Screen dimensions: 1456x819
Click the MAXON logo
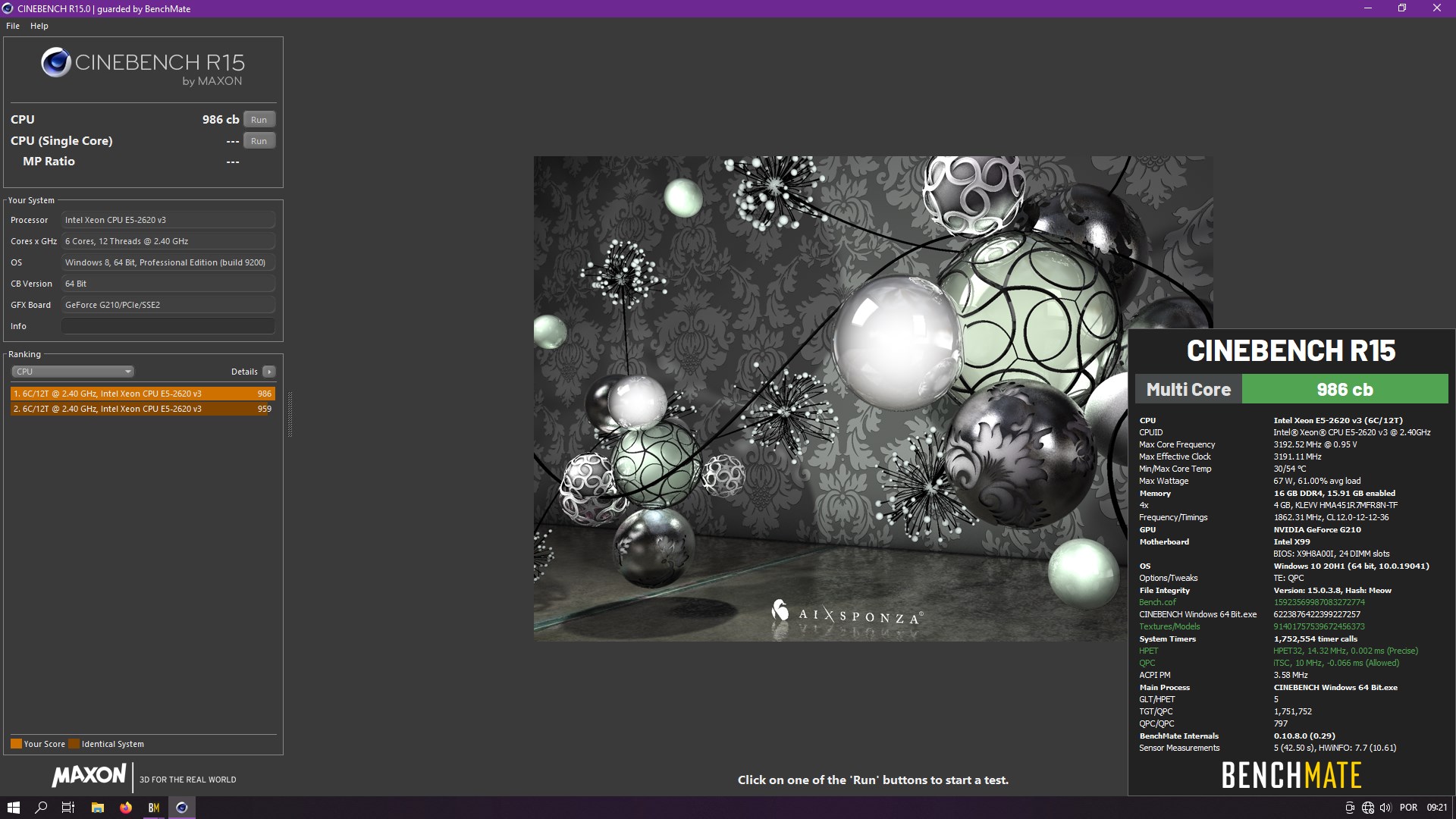89,775
